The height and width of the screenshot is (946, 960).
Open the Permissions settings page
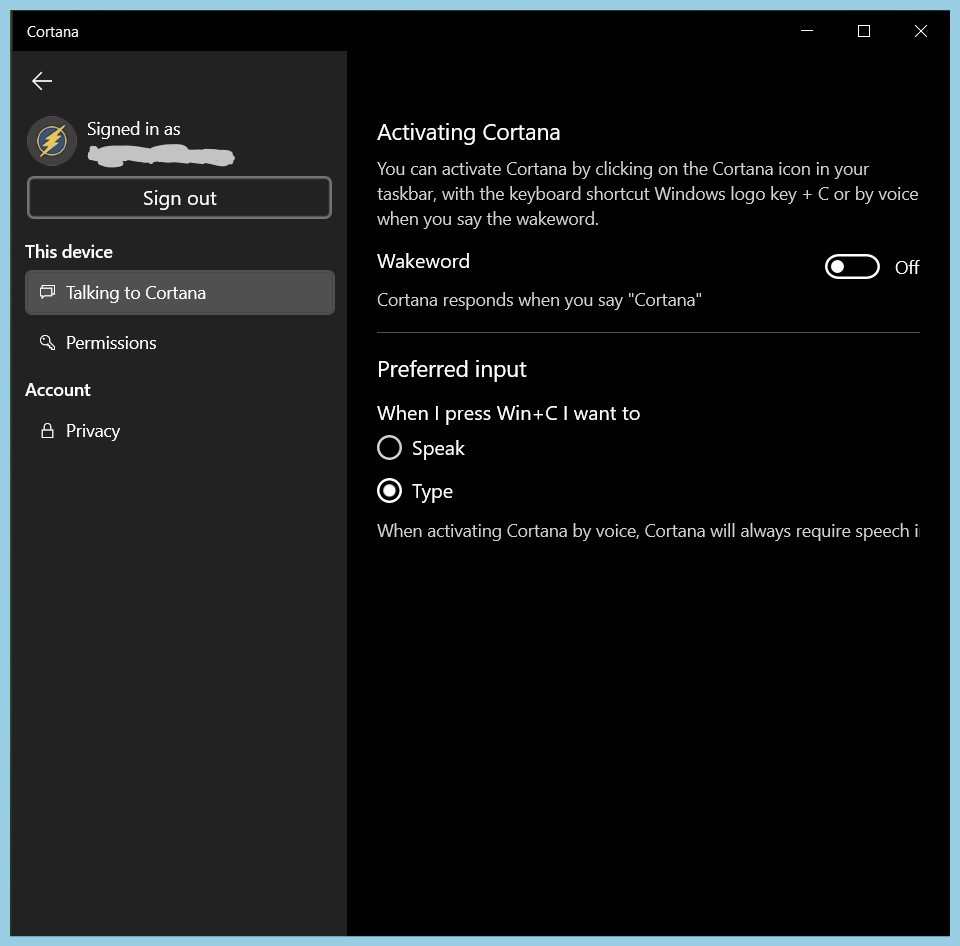pos(180,343)
